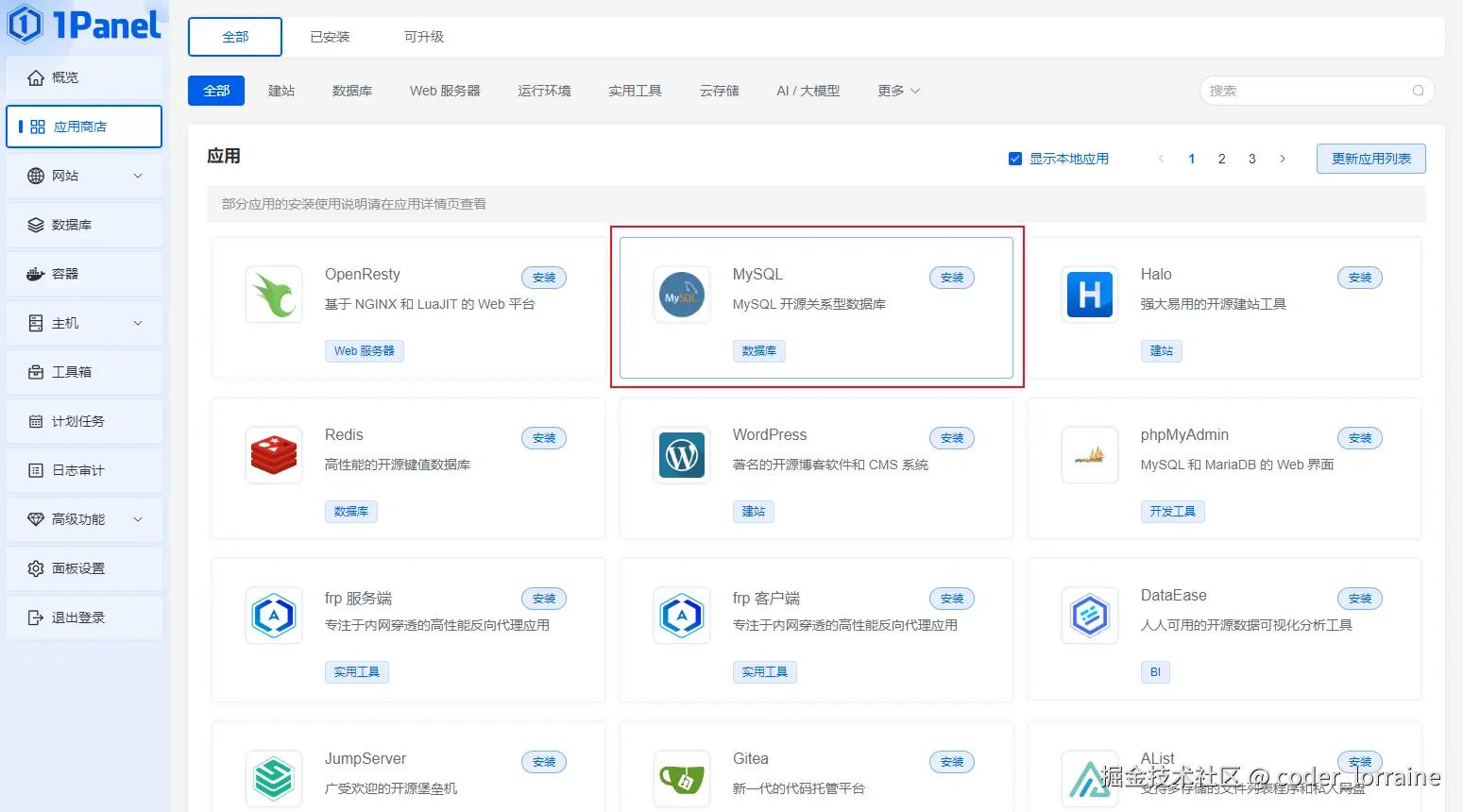Click the phpMyAdmin app logo
Image resolution: width=1463 pixels, height=812 pixels.
1090,455
